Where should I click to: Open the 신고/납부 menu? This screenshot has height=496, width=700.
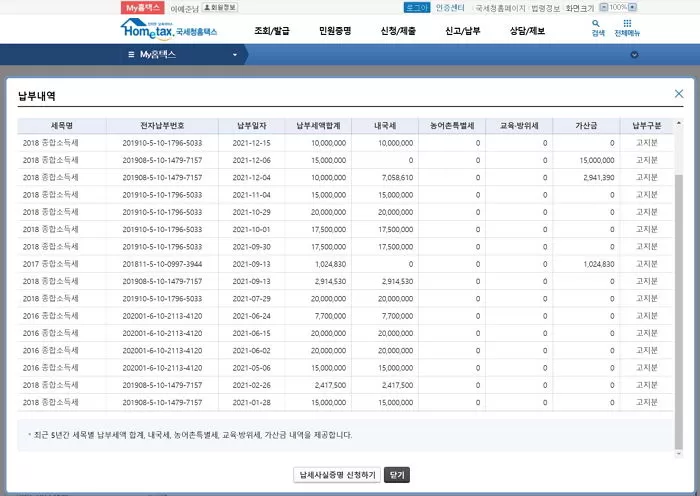pyautogui.click(x=463, y=31)
